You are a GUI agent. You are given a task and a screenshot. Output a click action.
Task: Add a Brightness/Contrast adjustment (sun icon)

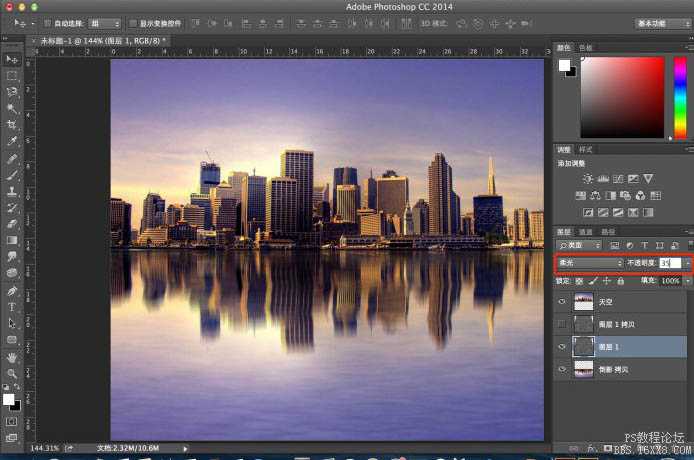pos(588,179)
